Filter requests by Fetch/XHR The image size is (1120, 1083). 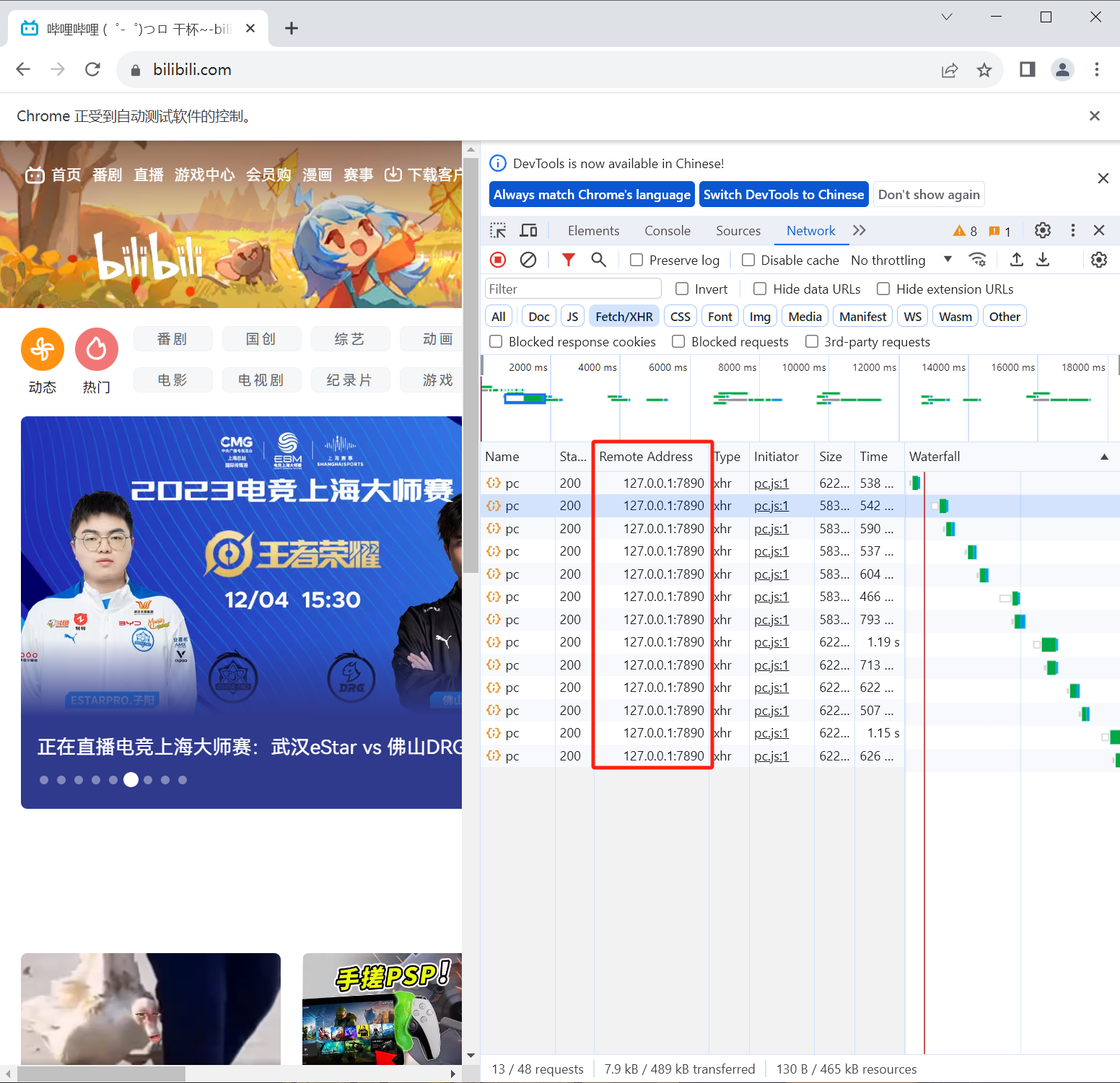(624, 317)
